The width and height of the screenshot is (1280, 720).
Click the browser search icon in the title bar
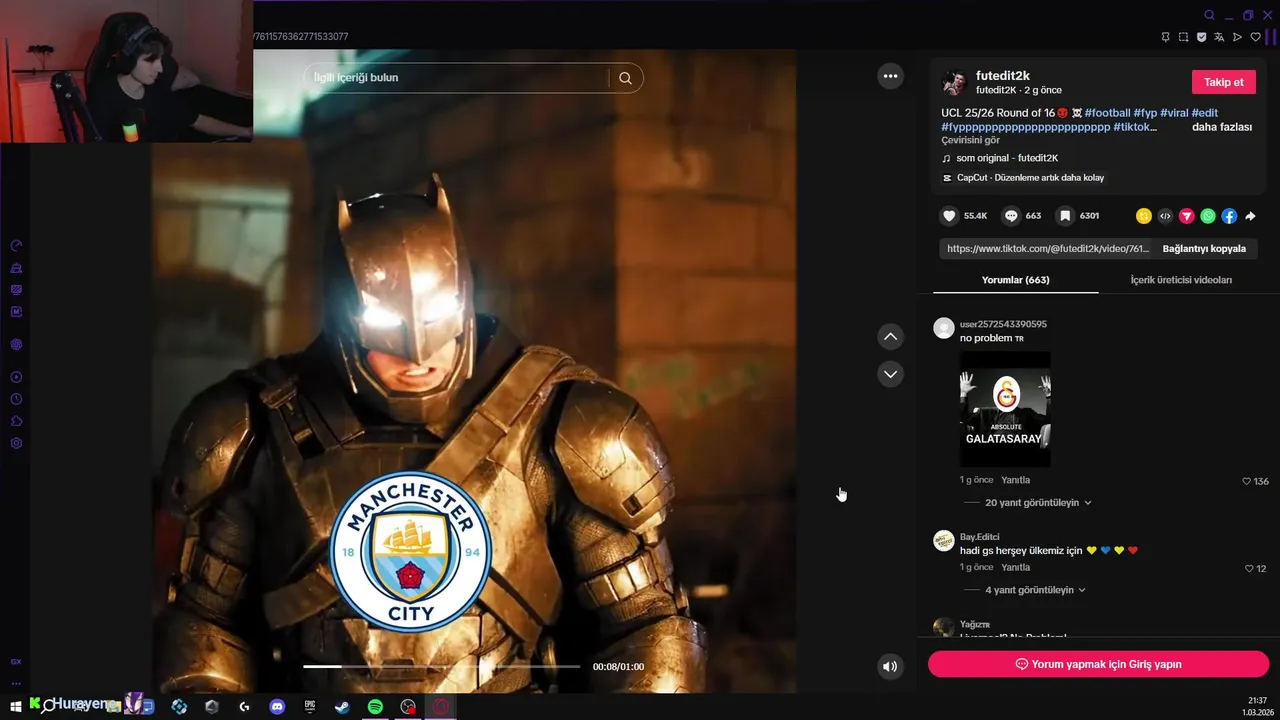click(x=1209, y=15)
